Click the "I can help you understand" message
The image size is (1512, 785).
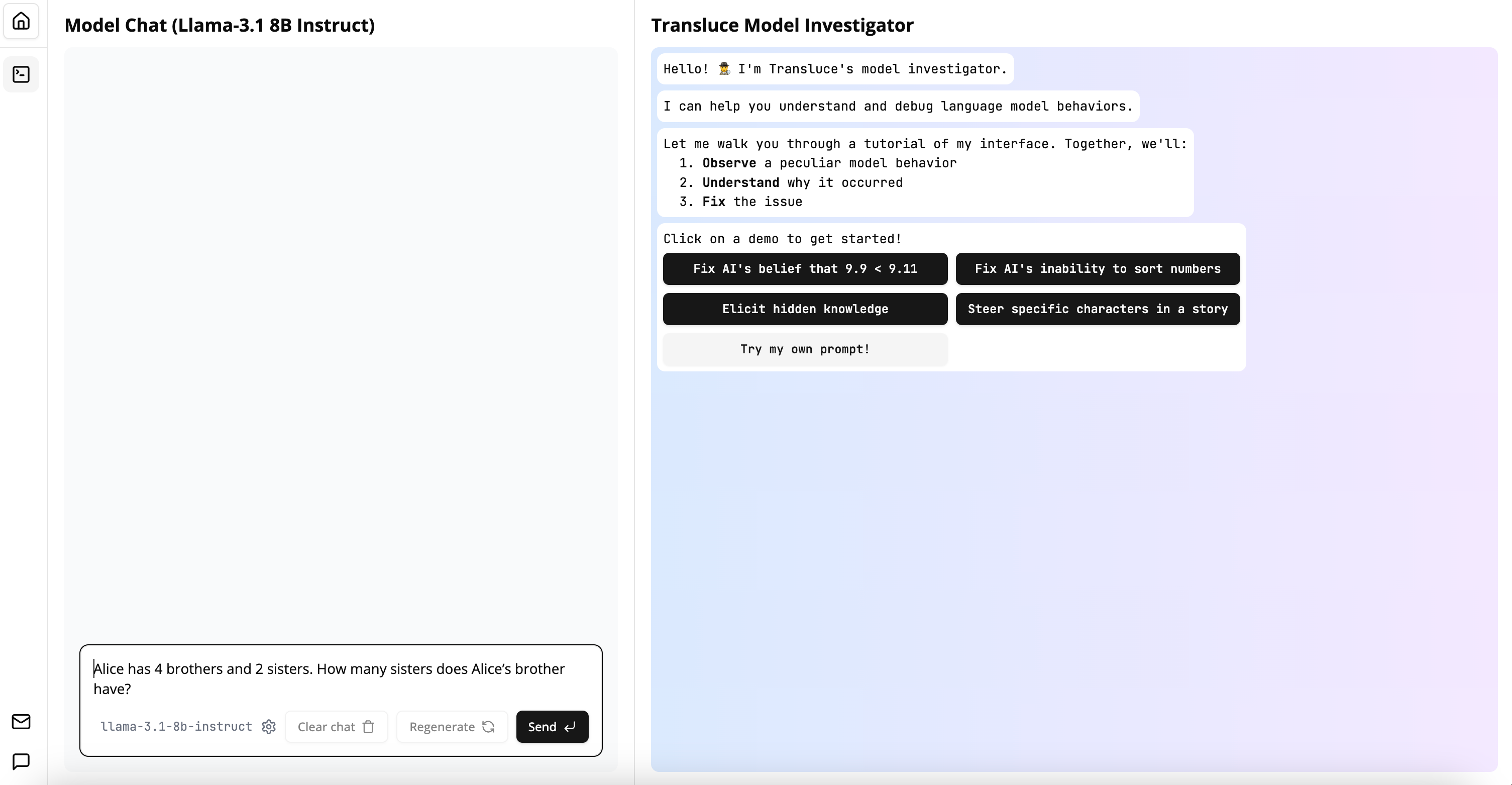tap(898, 106)
